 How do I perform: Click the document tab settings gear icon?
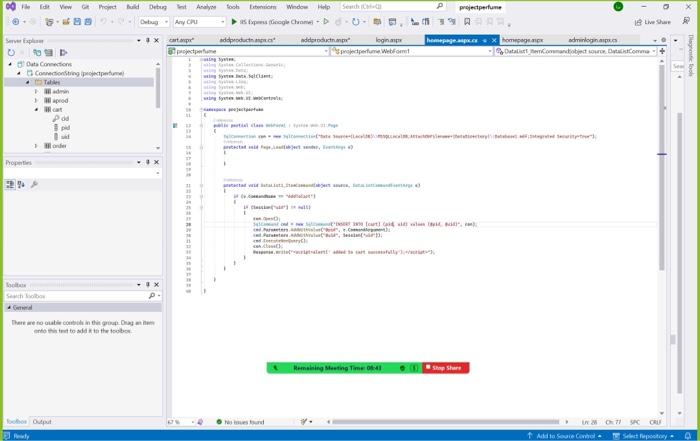point(664,40)
